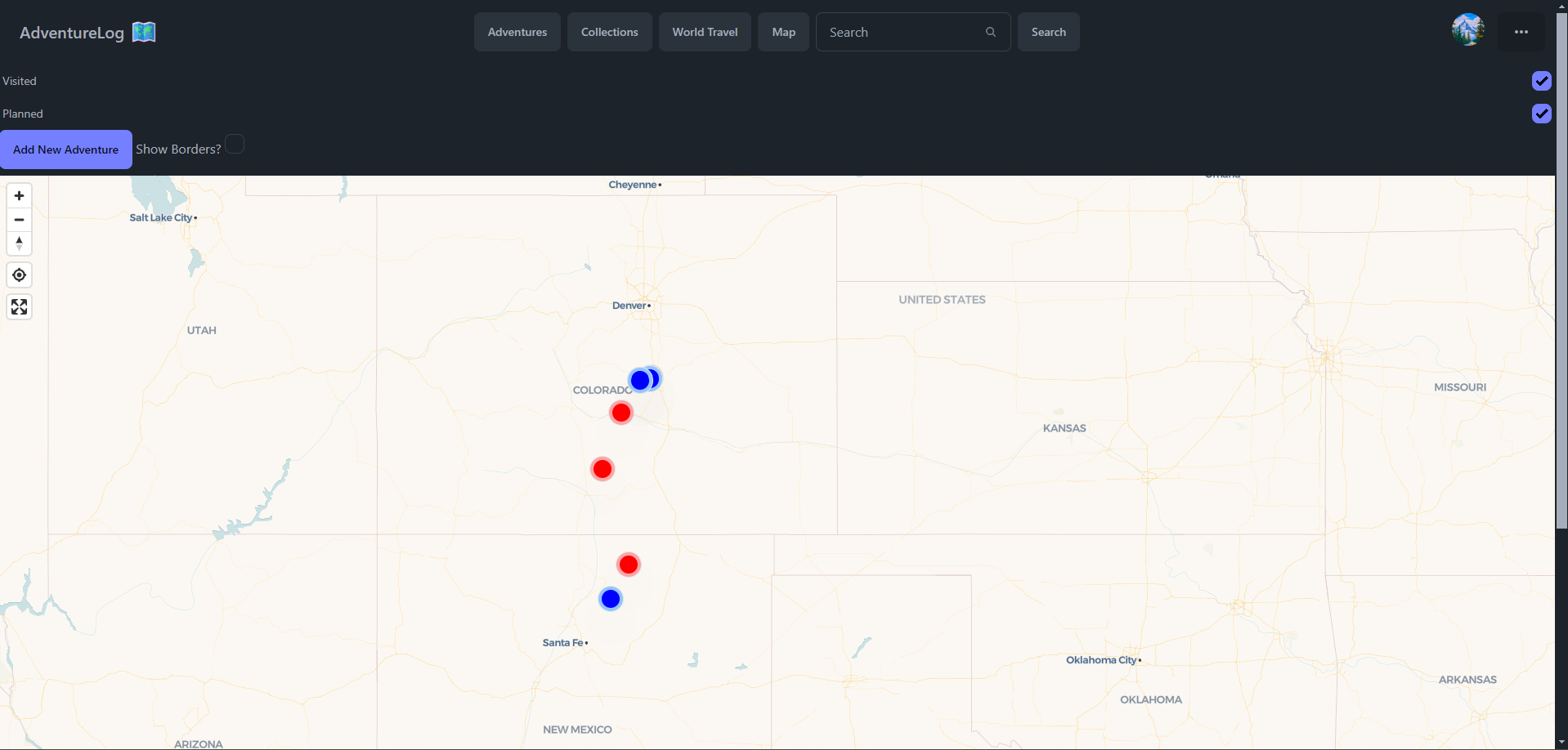Click the Add New Adventure button

click(x=65, y=150)
